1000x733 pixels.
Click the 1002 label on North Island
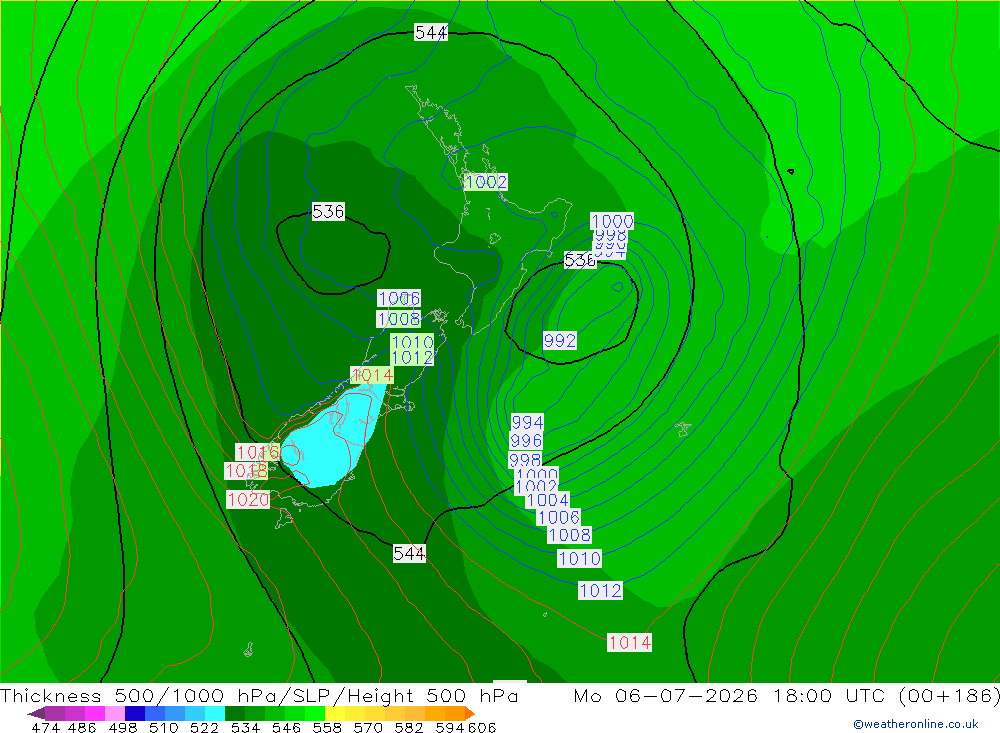pyautogui.click(x=485, y=182)
